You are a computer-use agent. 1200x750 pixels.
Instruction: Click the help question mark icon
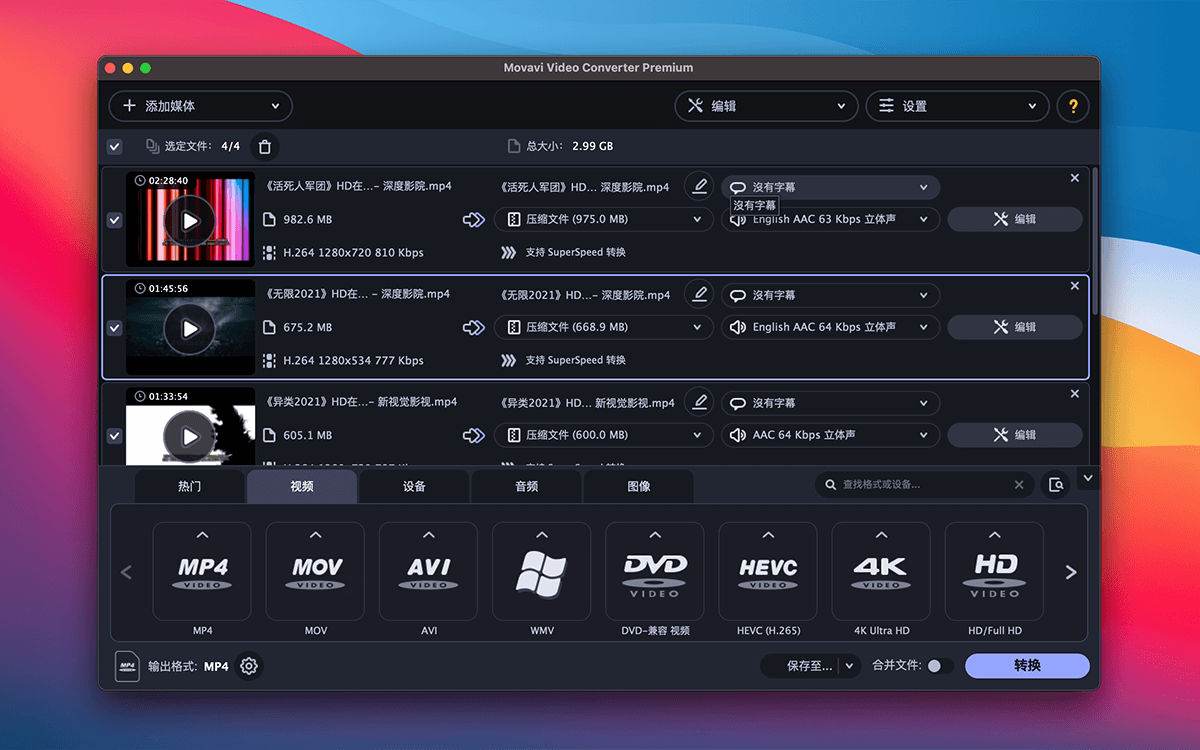click(x=1073, y=106)
